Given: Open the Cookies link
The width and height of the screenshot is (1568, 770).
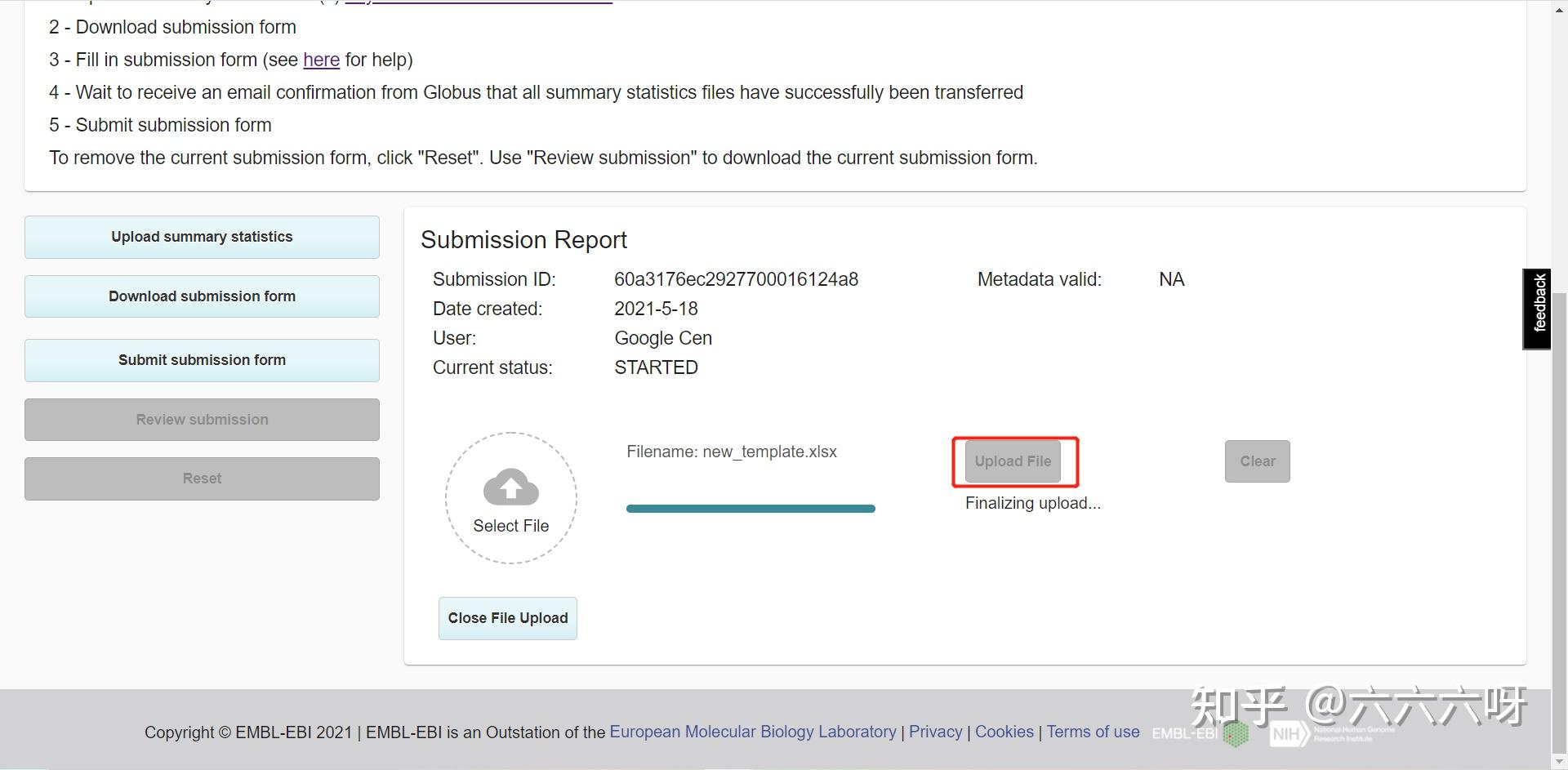Looking at the screenshot, I should 1004,732.
